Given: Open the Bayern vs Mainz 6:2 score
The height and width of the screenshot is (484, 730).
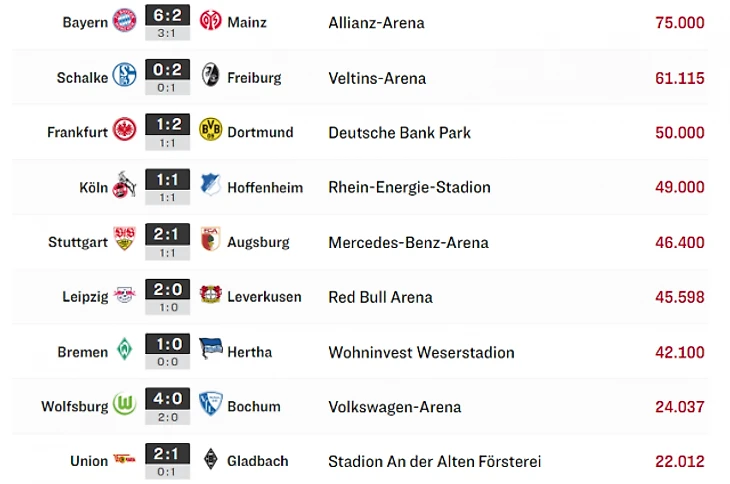Looking at the screenshot, I should [167, 17].
